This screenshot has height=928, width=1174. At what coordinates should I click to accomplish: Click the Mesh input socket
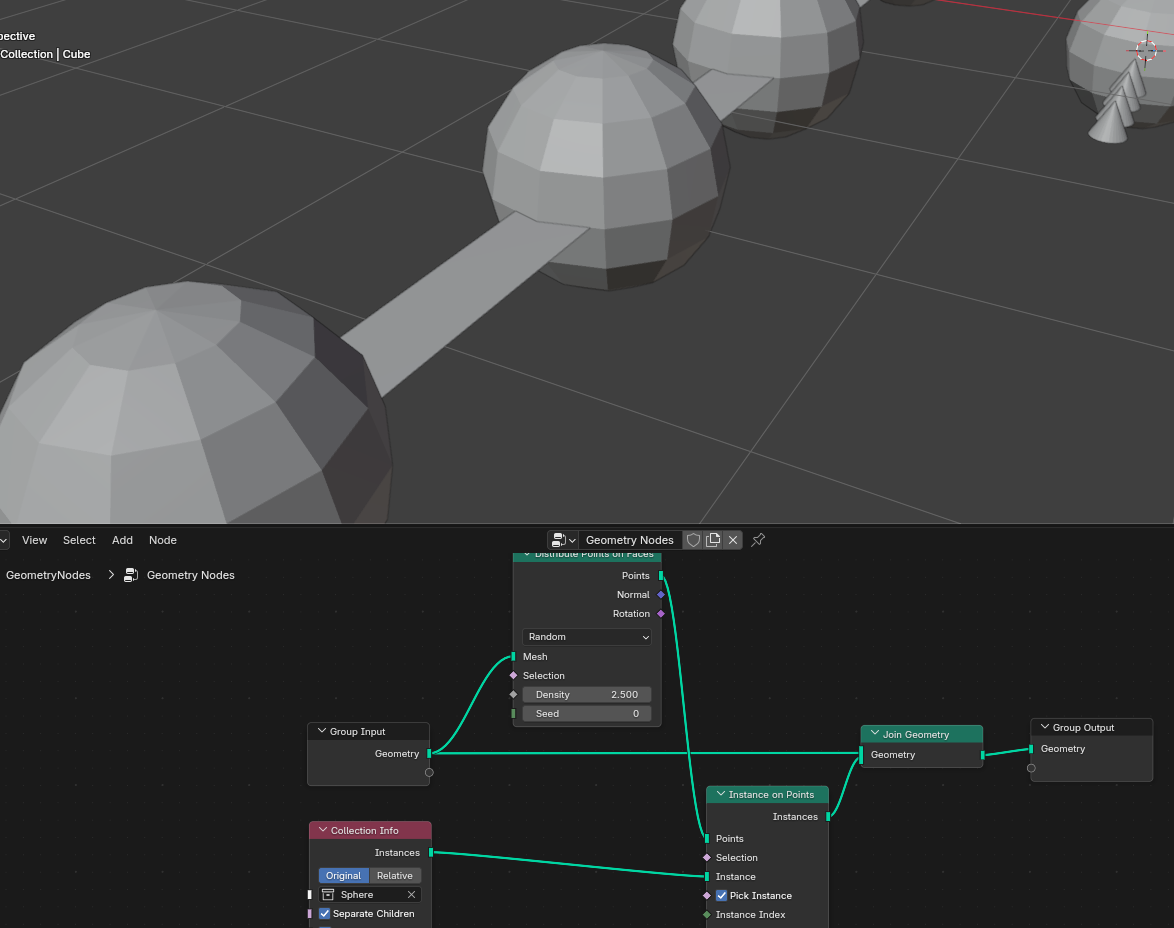click(x=513, y=657)
